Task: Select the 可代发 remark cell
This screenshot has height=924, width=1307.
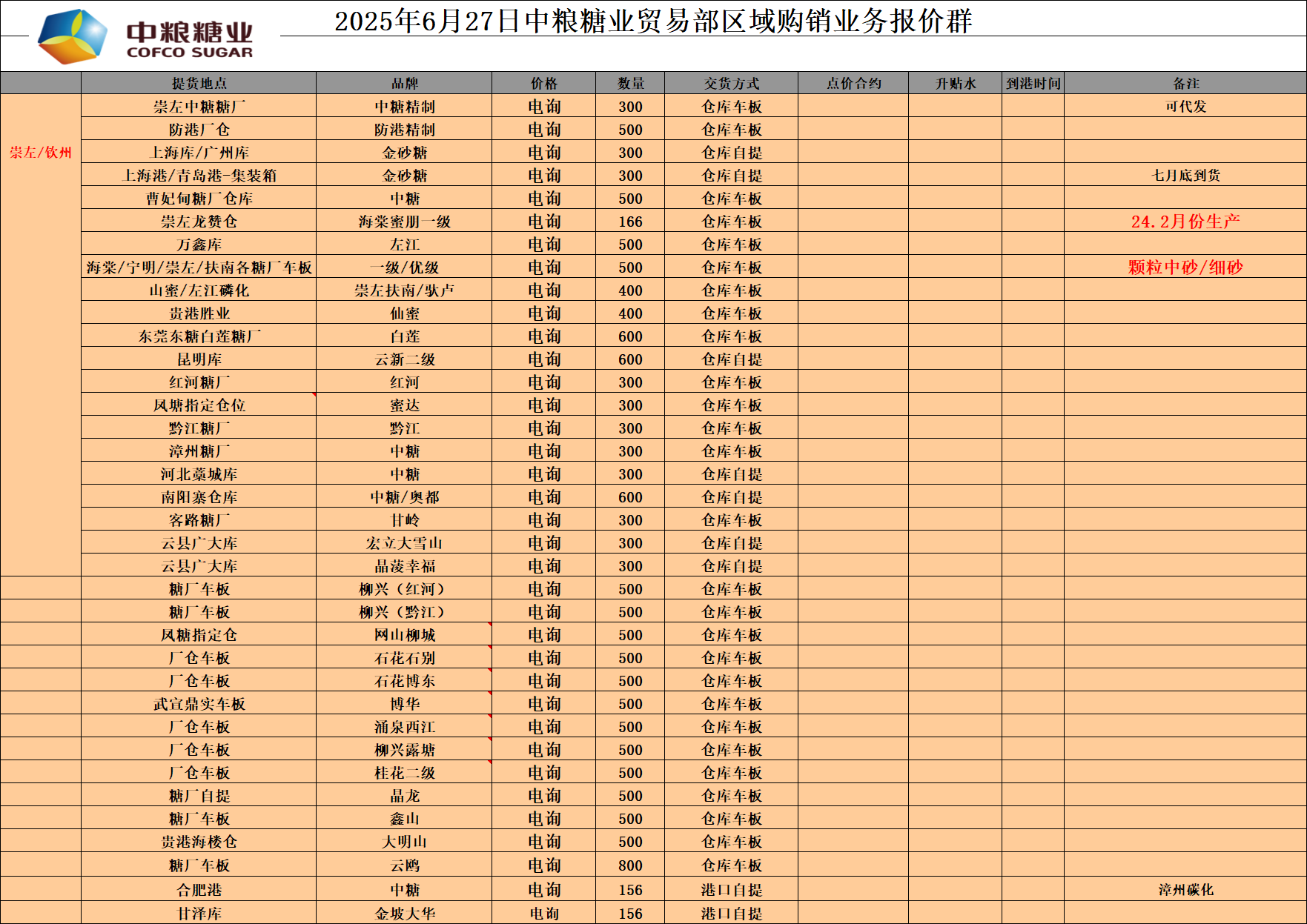Action: 1185,107
